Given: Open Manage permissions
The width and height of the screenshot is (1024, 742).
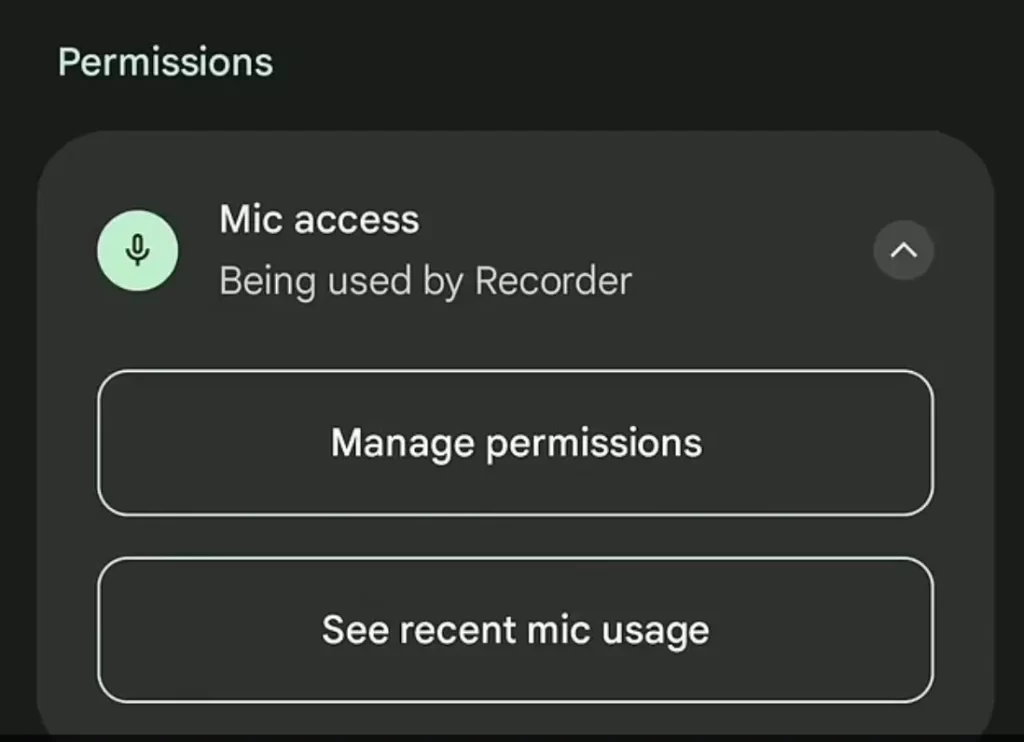Looking at the screenshot, I should [x=516, y=444].
